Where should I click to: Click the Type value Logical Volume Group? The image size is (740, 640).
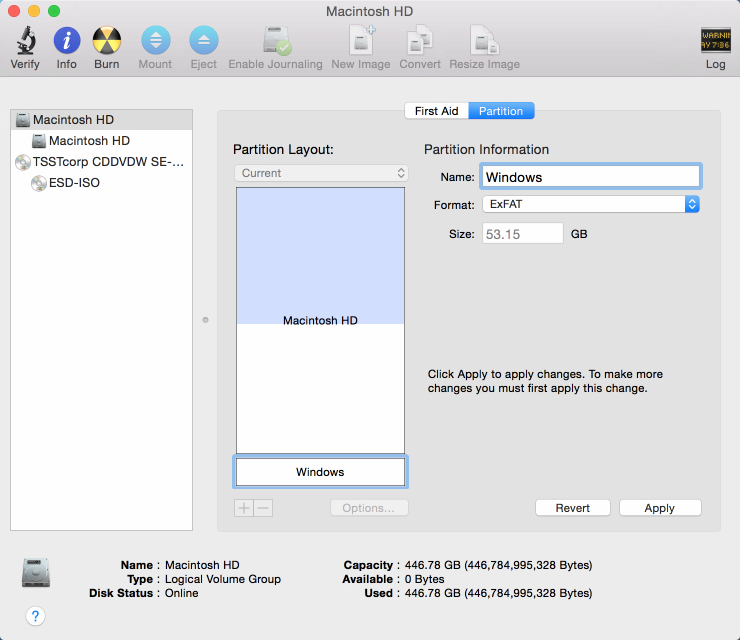coord(223,579)
